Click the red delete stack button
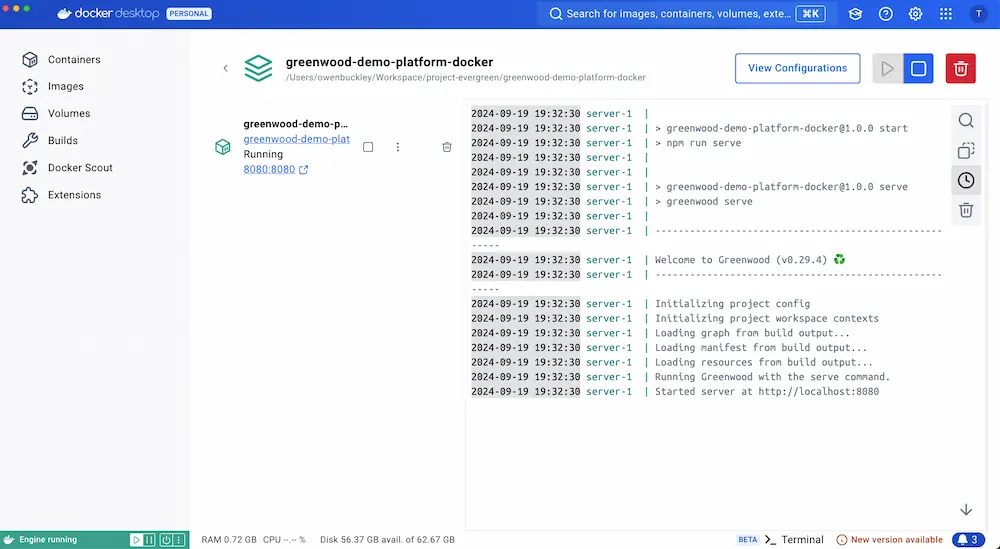The height and width of the screenshot is (549, 1000). coord(960,68)
